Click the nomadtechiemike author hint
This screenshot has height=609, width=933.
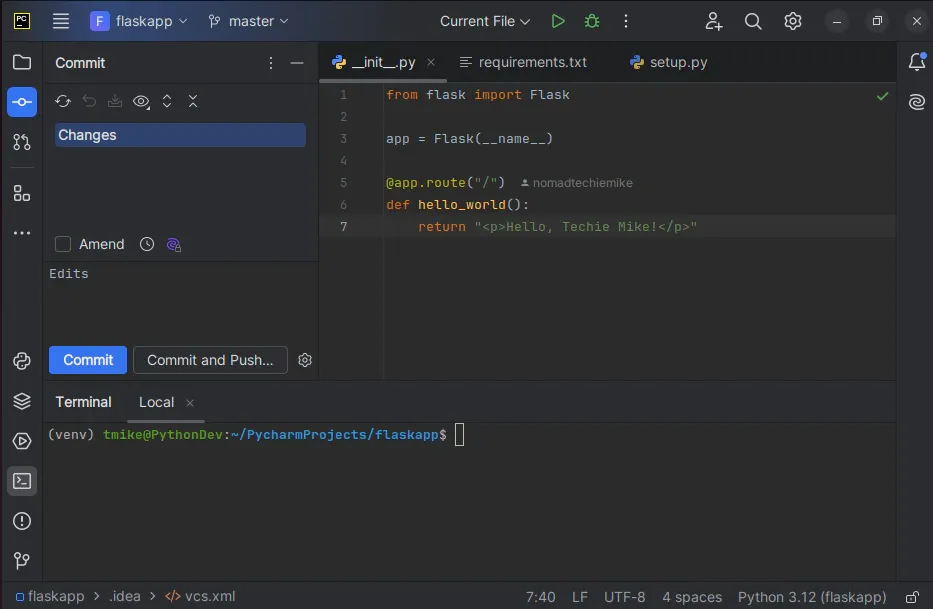click(x=577, y=183)
